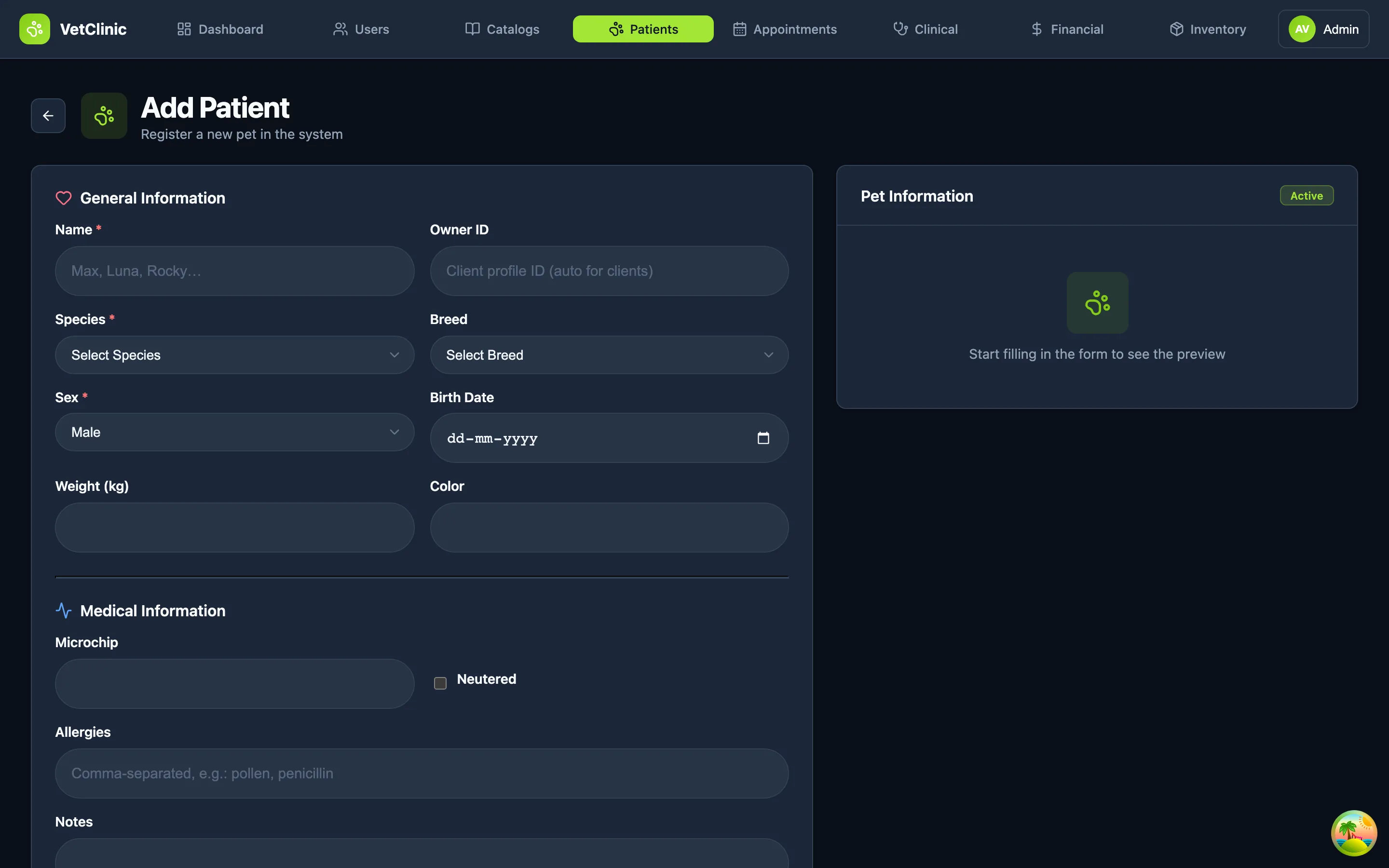Click the paw icon beside Add Patient

pyautogui.click(x=104, y=116)
